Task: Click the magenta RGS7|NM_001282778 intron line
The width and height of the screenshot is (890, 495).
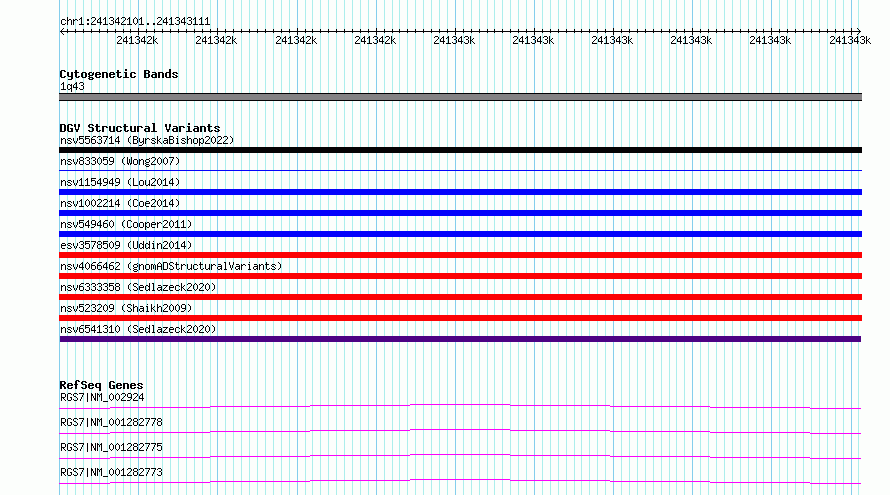Action: (460, 431)
